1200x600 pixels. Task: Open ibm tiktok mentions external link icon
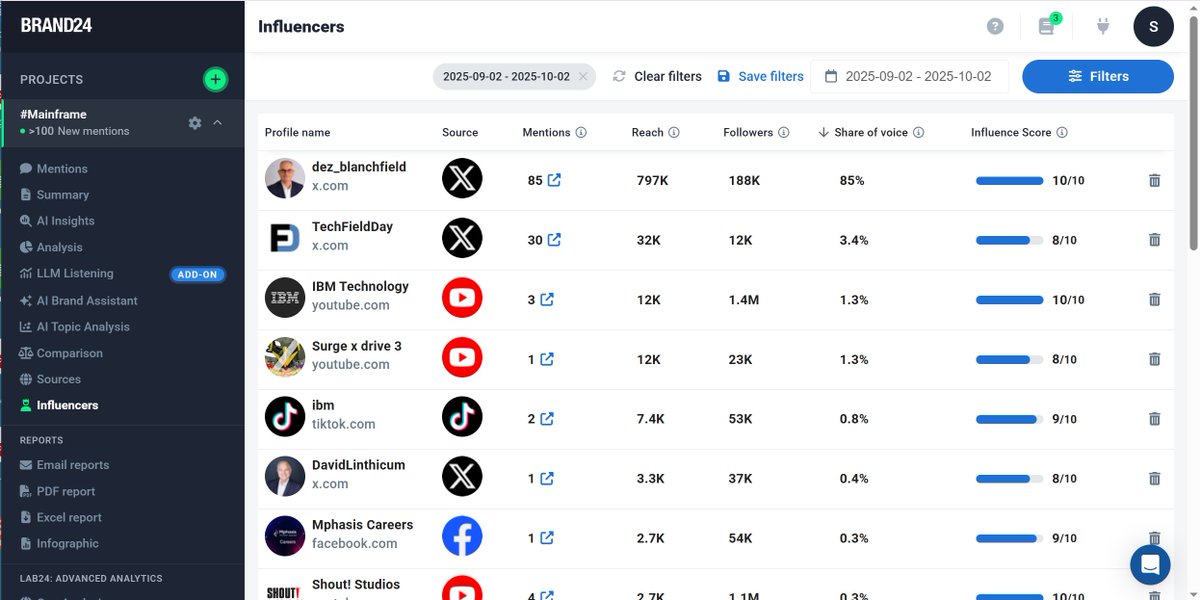click(x=547, y=419)
